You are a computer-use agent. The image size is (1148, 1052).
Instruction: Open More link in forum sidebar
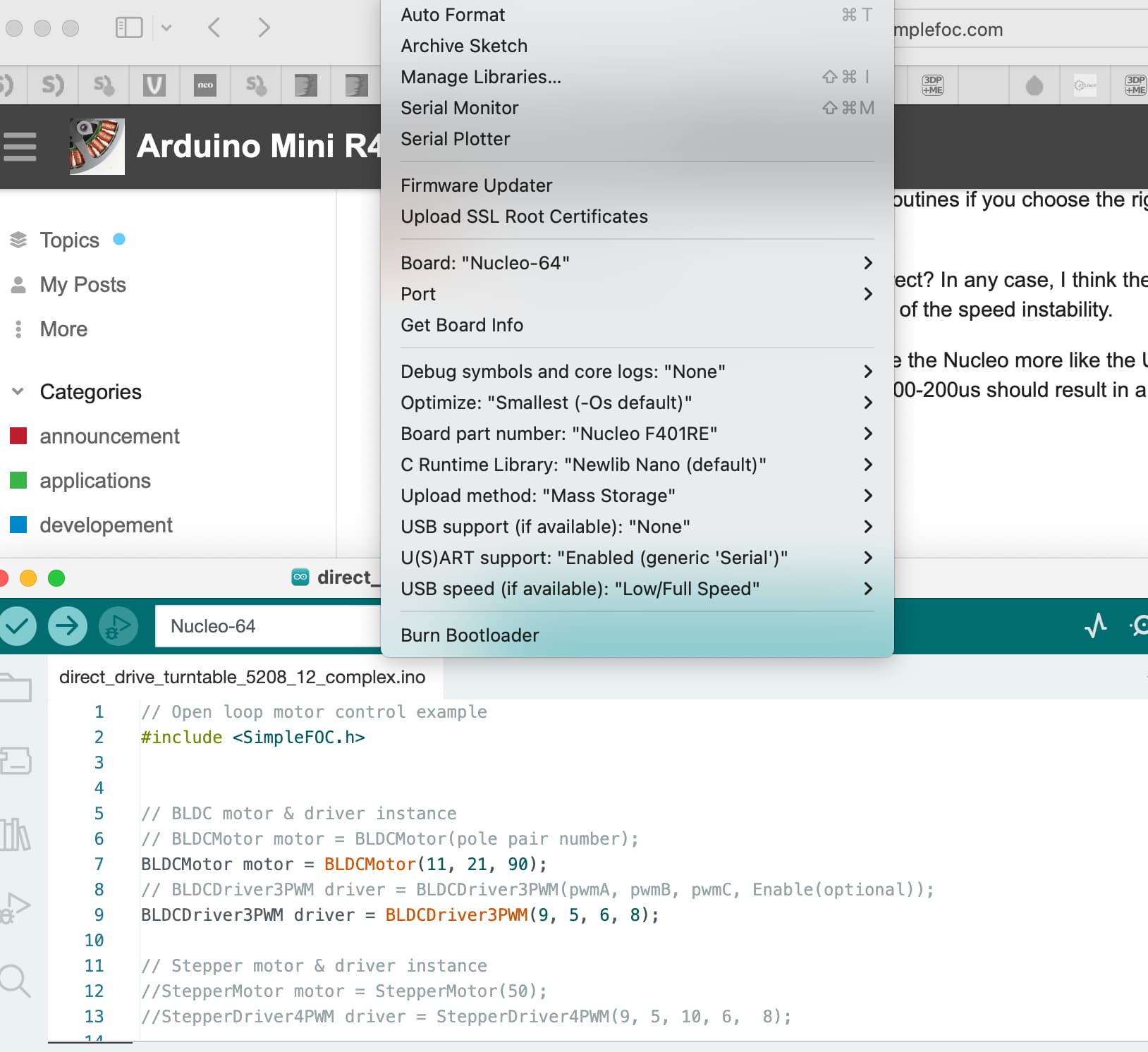pyautogui.click(x=63, y=329)
